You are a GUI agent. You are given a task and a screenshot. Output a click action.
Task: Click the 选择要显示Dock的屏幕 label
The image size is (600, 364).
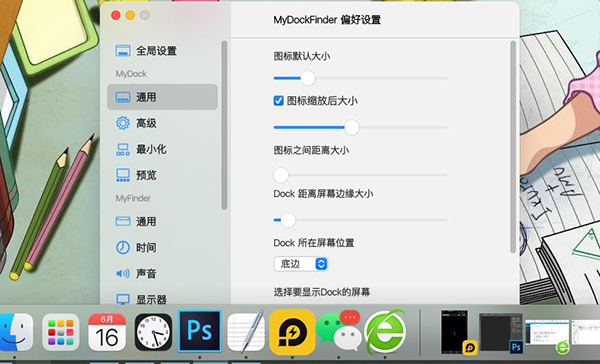point(322,292)
